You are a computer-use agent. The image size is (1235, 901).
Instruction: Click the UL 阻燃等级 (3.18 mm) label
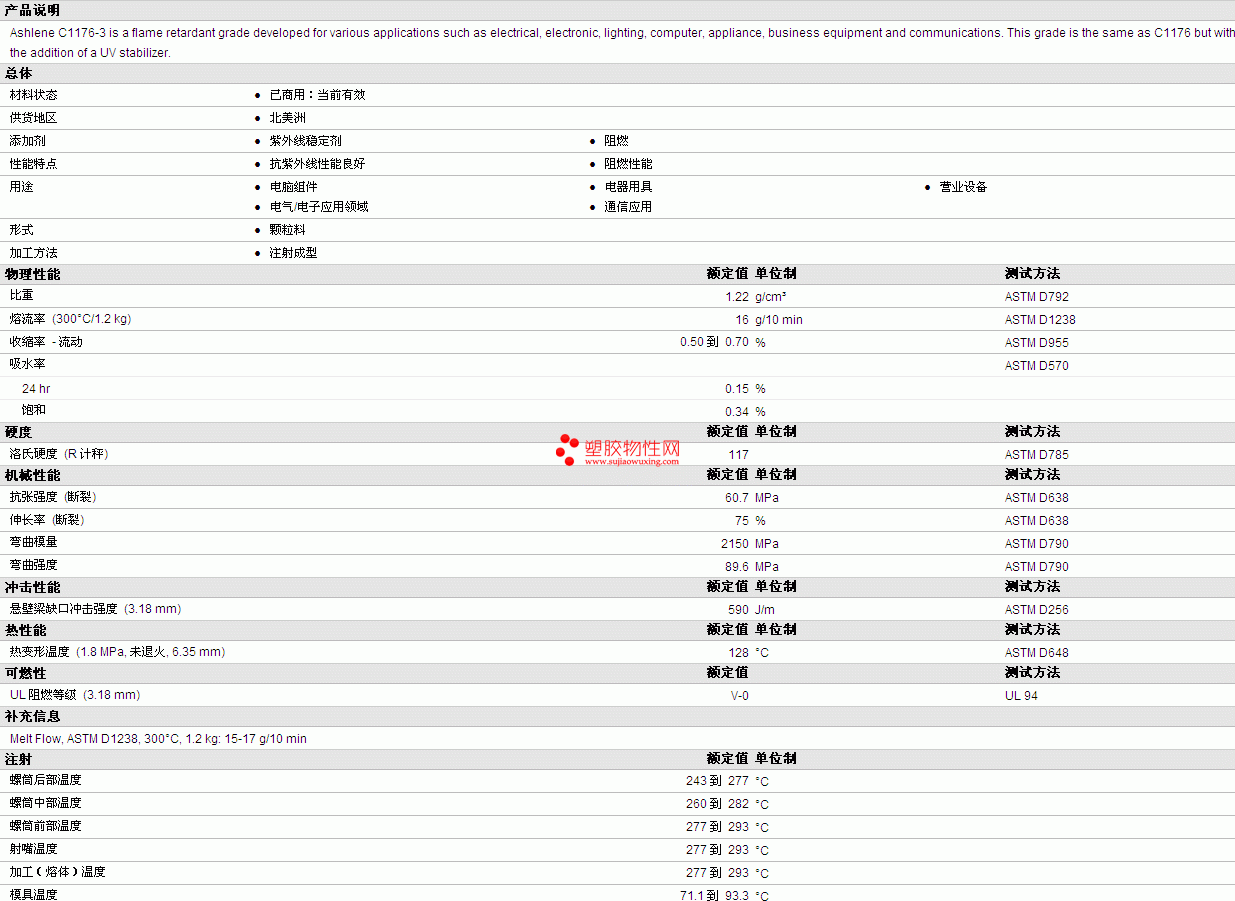click(75, 695)
